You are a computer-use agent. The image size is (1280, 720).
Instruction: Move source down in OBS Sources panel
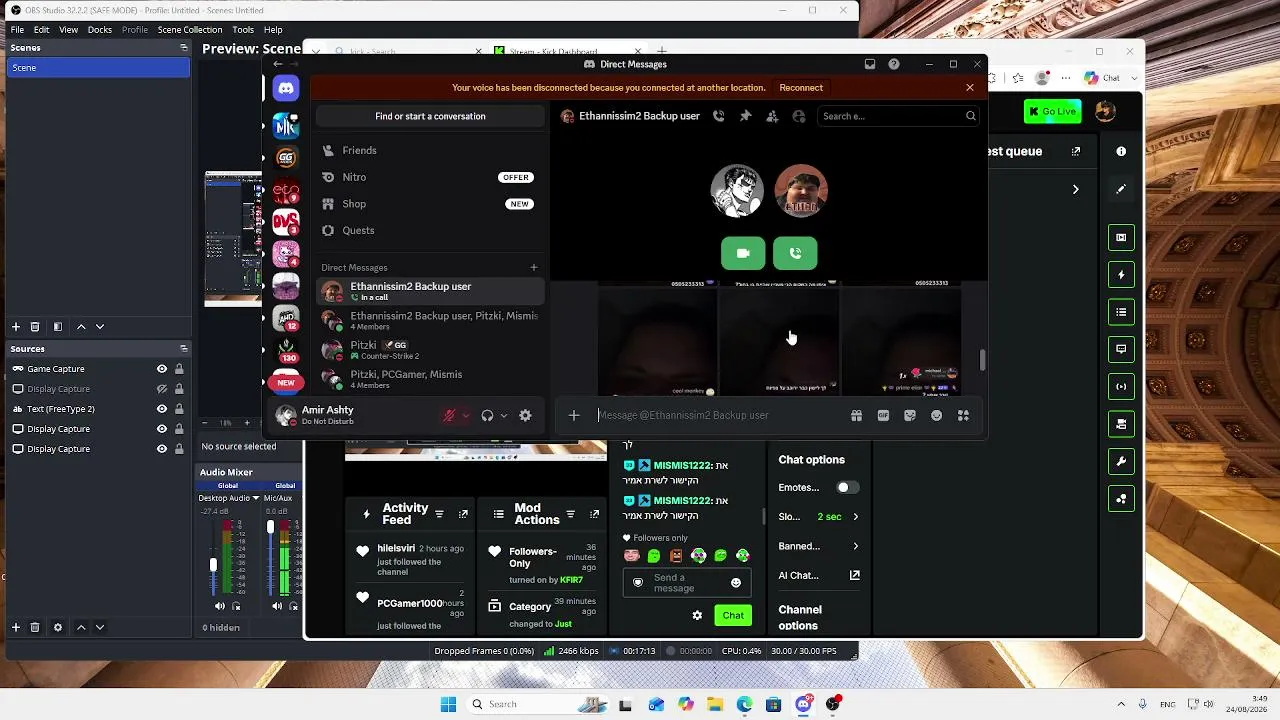100,627
